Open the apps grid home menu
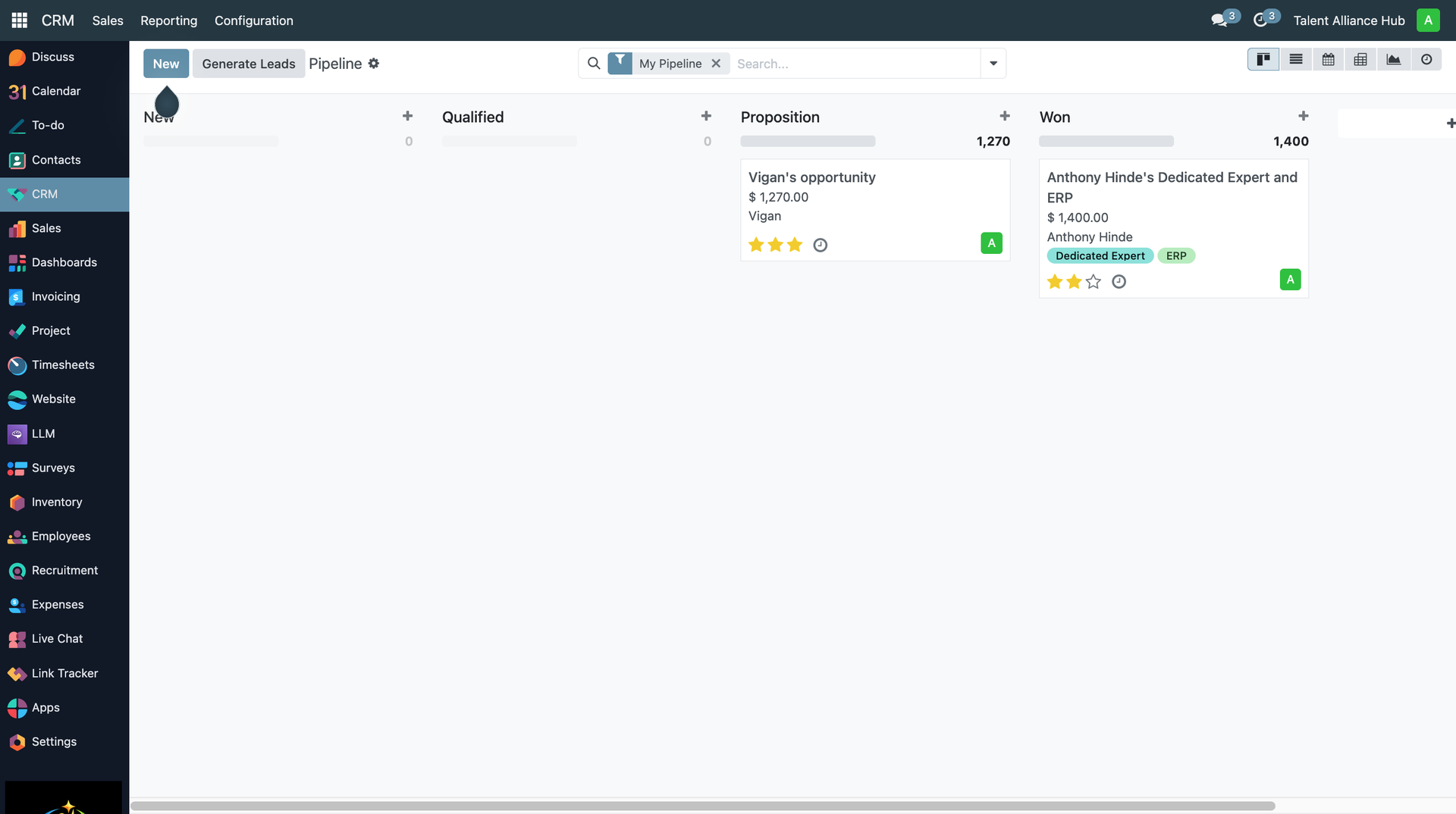Image resolution: width=1456 pixels, height=814 pixels. pyautogui.click(x=20, y=20)
